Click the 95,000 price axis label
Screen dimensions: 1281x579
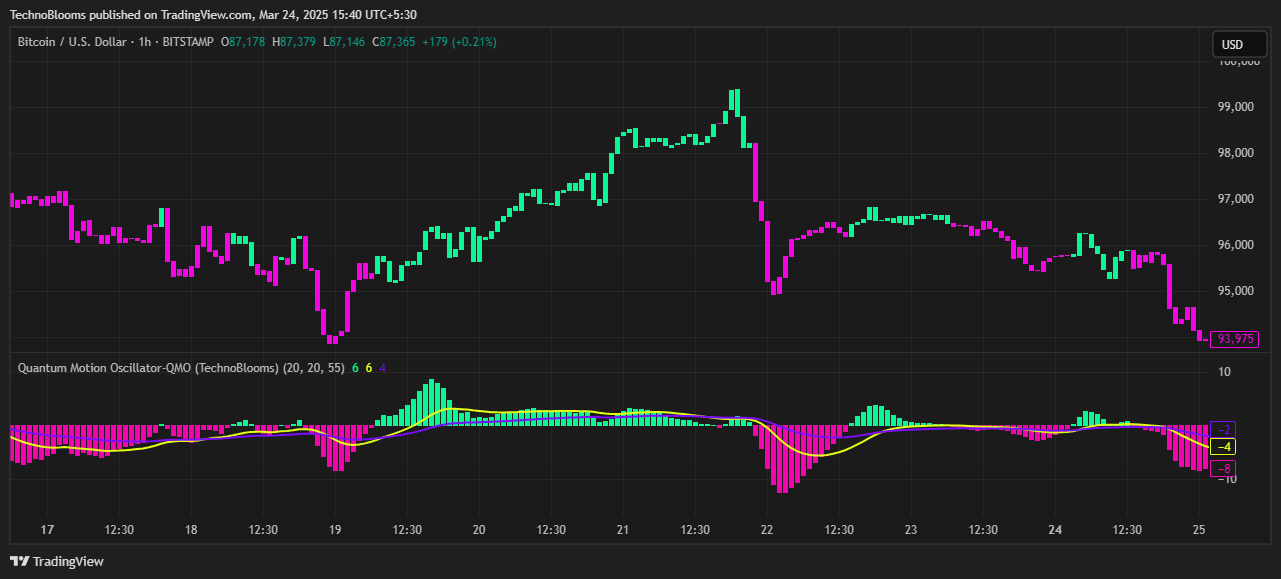pyautogui.click(x=1236, y=291)
